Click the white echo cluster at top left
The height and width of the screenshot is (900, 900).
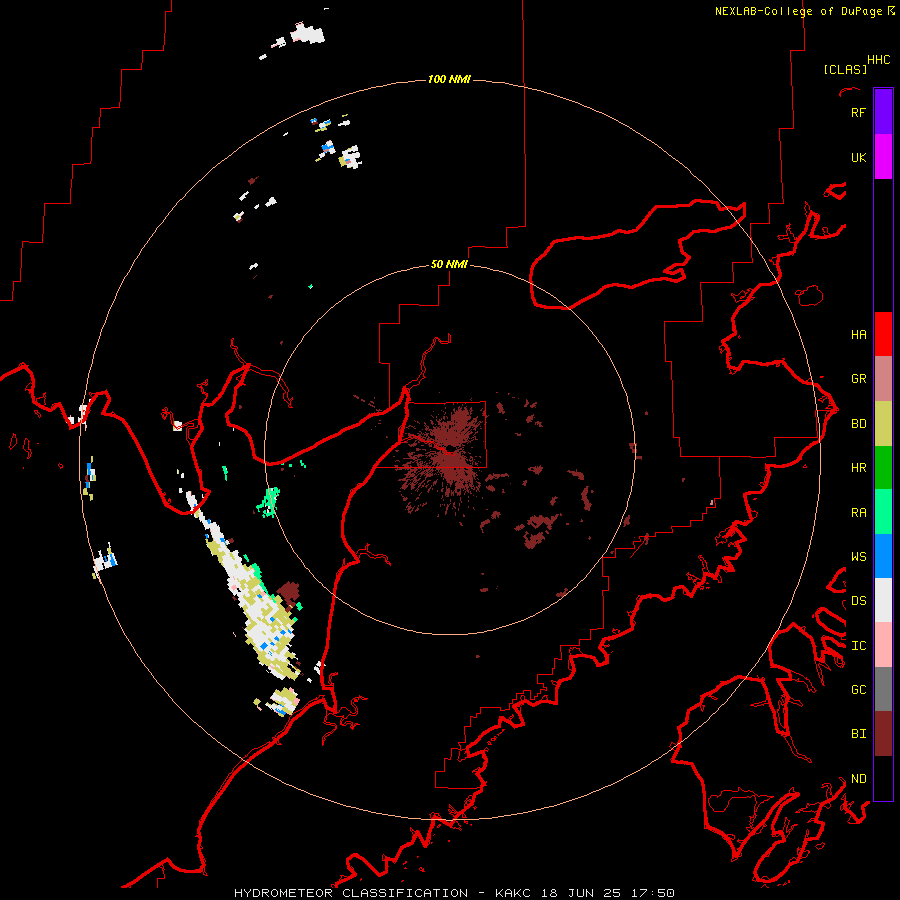(307, 33)
